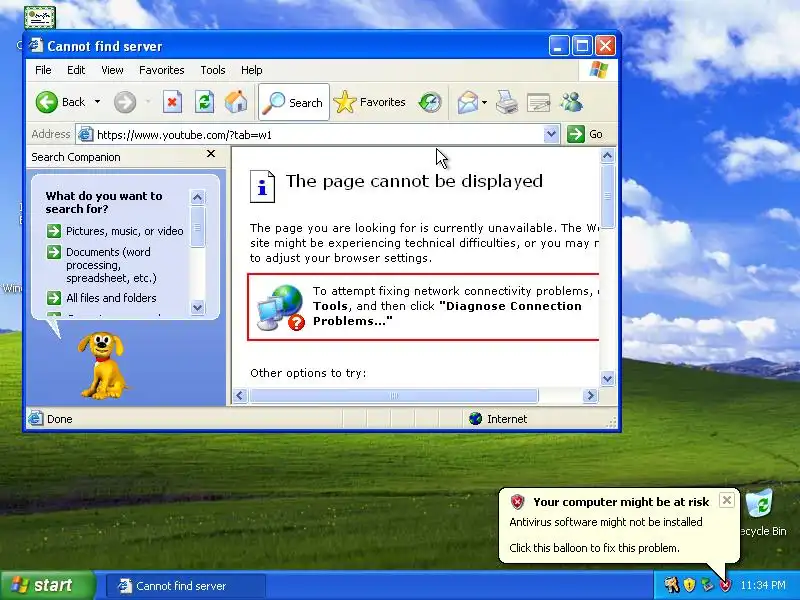Close the Search Companion pane
Image resolution: width=800 pixels, height=600 pixels.
click(211, 154)
